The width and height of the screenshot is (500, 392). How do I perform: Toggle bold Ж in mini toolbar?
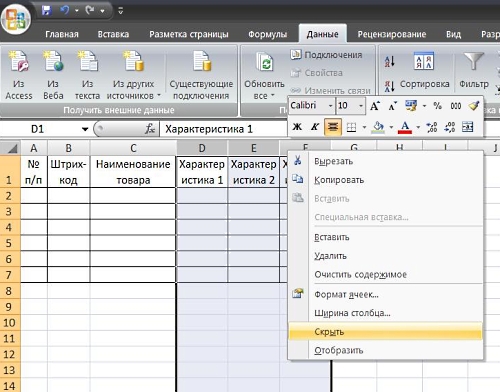(x=297, y=127)
